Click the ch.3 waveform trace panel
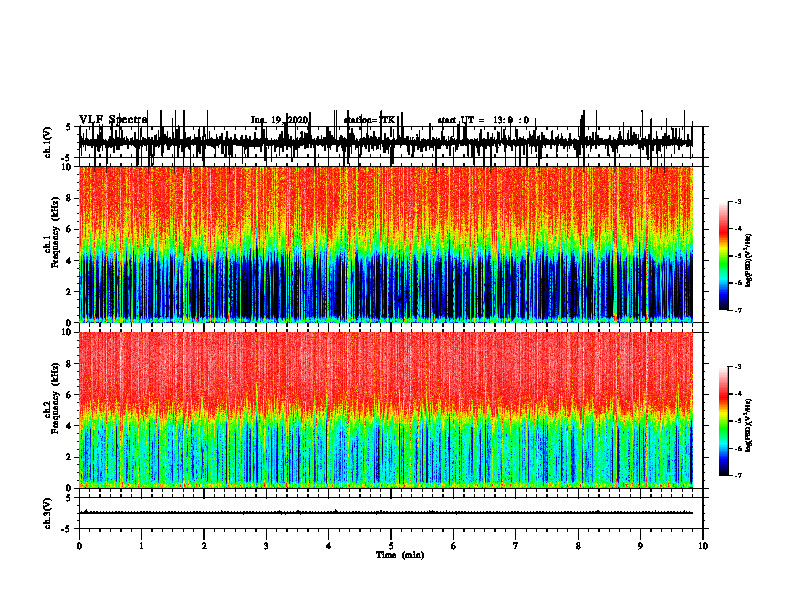Viewport: 792px width, 612px height. 390,513
